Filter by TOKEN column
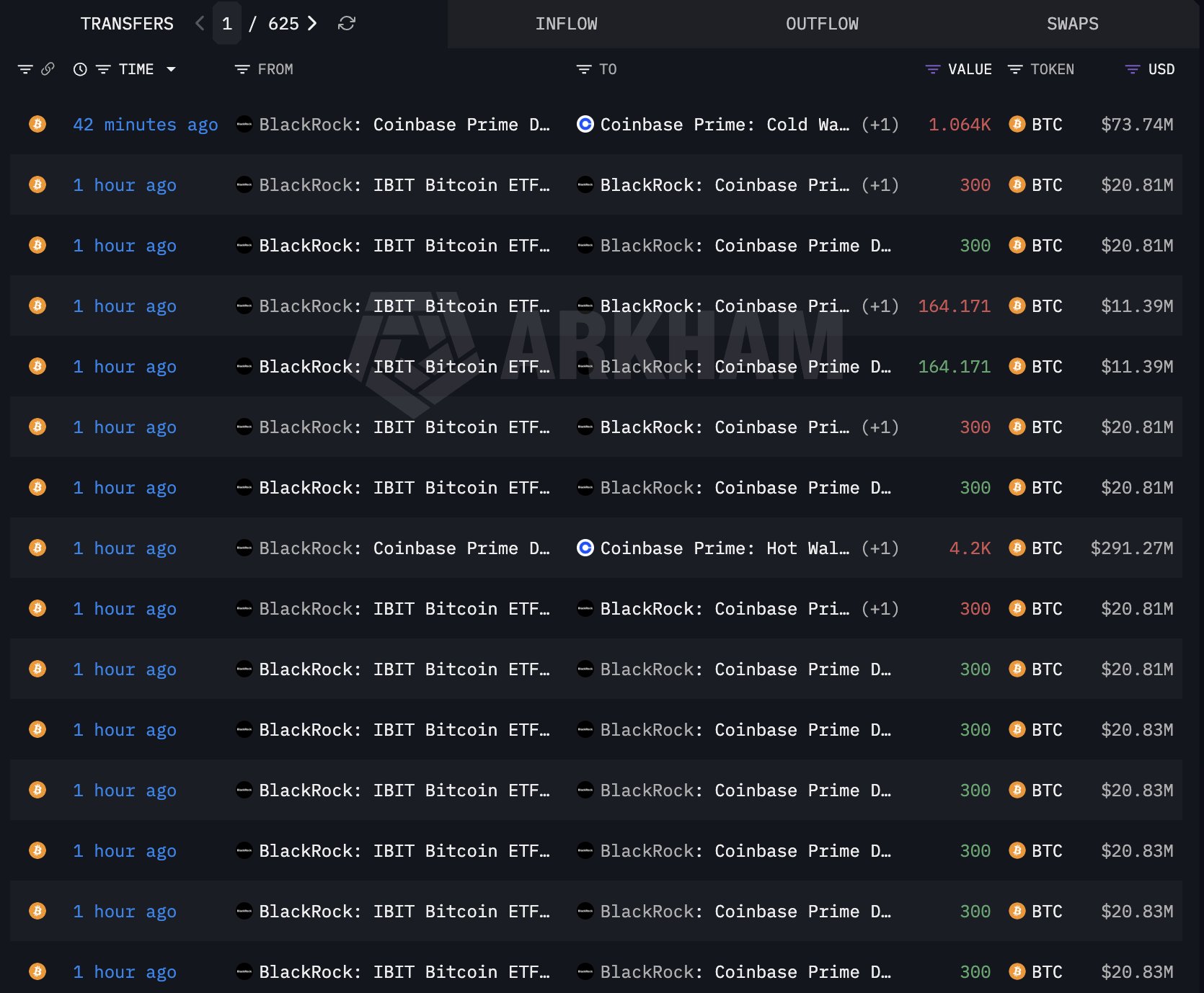The width and height of the screenshot is (1204, 993). 1015,69
